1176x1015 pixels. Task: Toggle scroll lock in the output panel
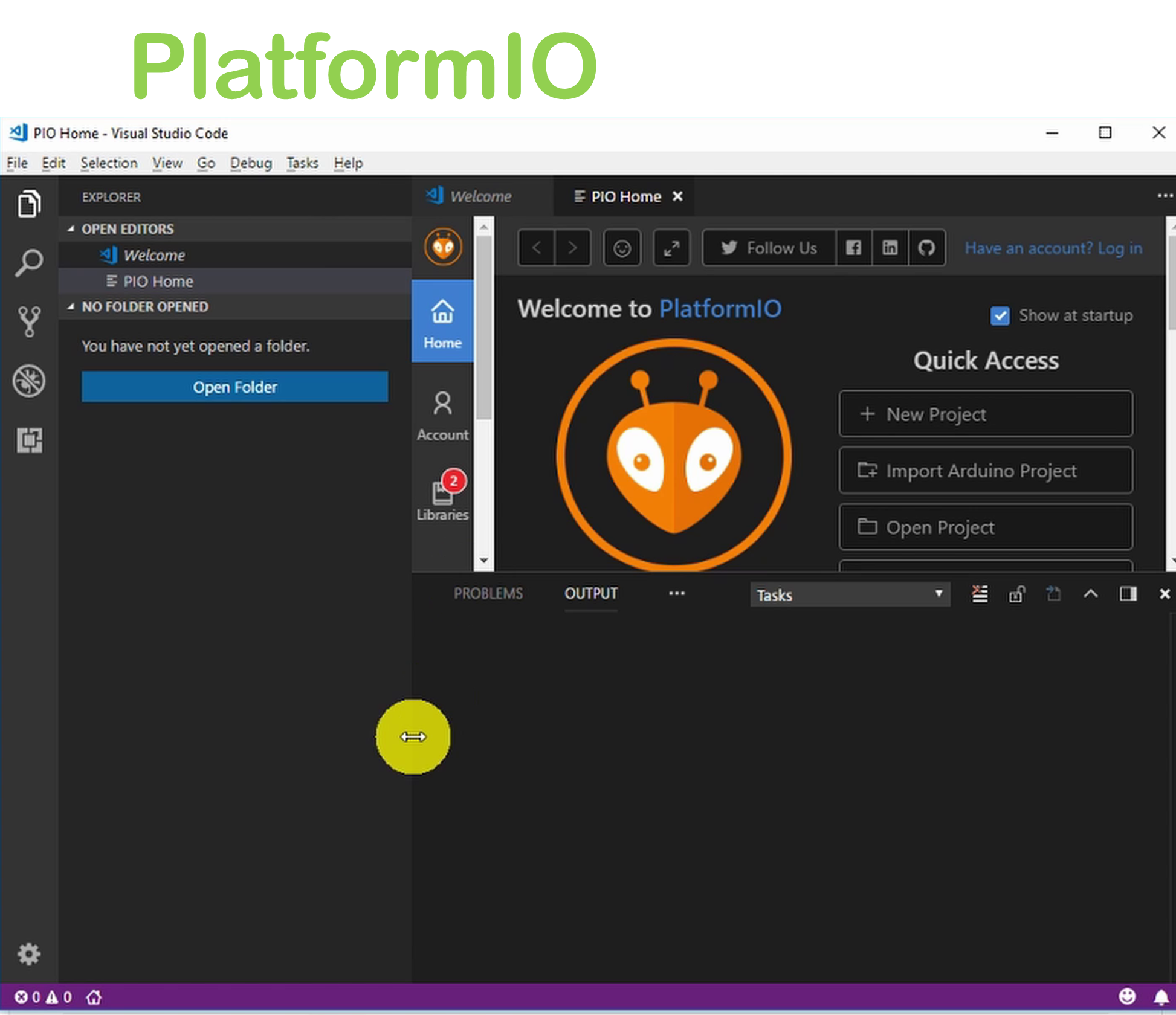pos(1017,594)
